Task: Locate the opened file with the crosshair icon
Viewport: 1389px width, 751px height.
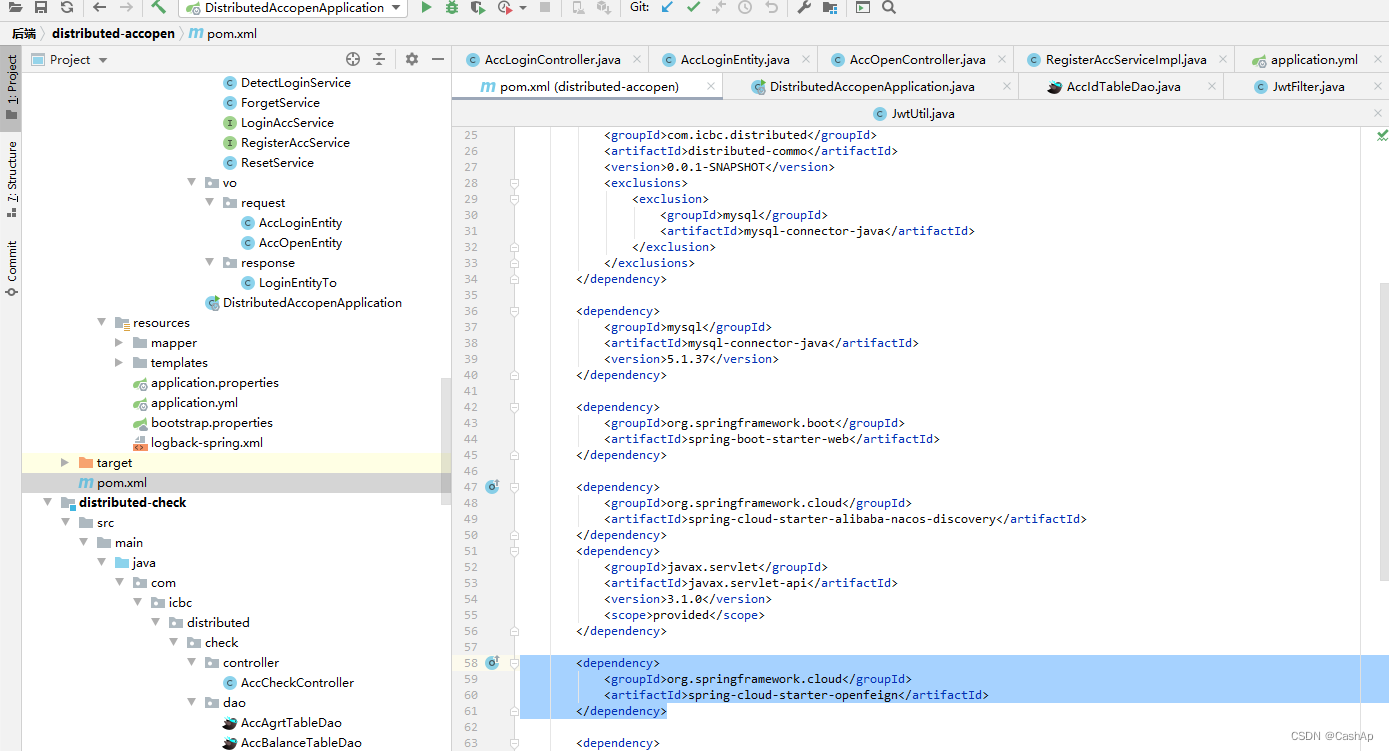Action: click(353, 59)
